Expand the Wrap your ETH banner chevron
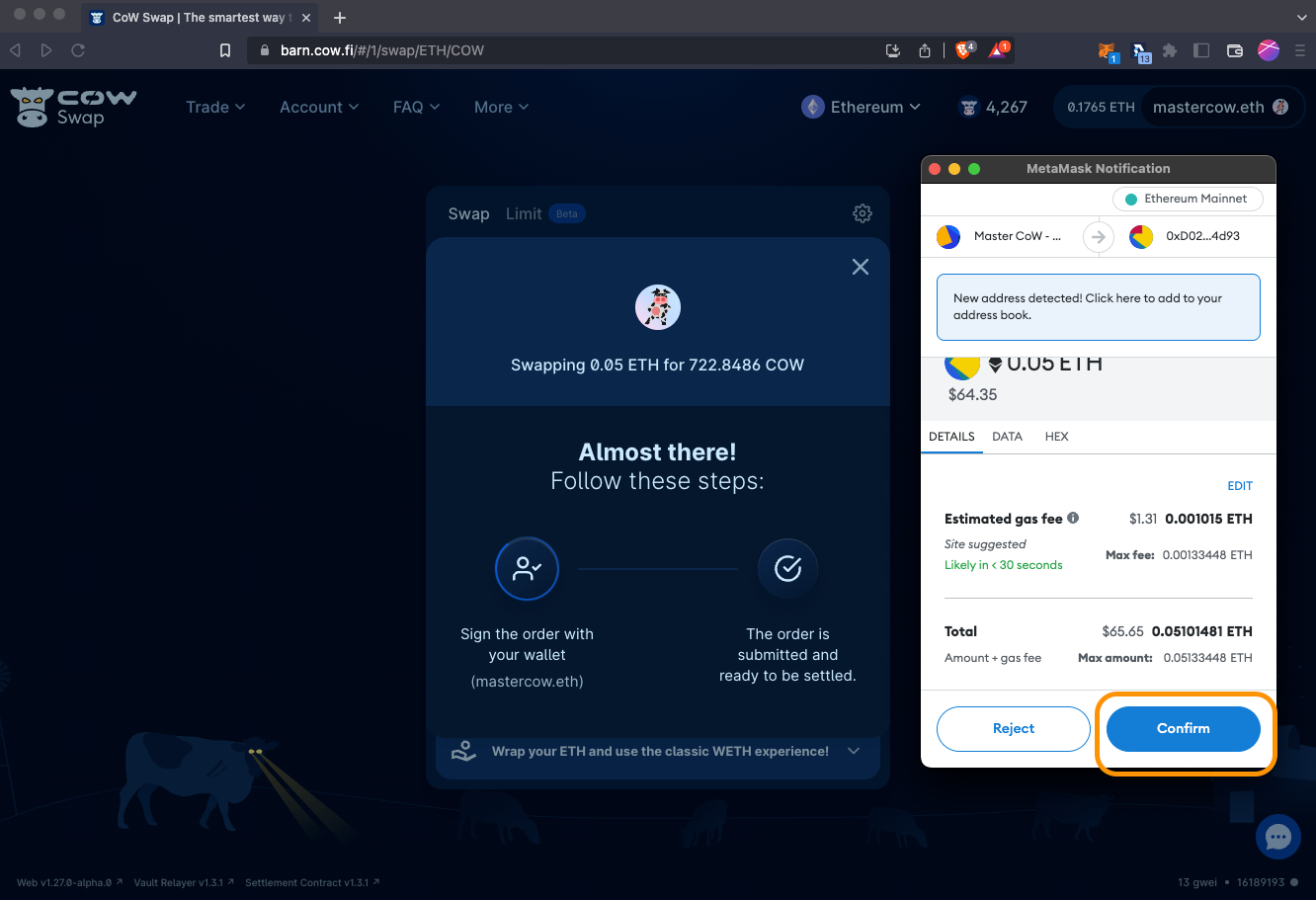 tap(853, 751)
